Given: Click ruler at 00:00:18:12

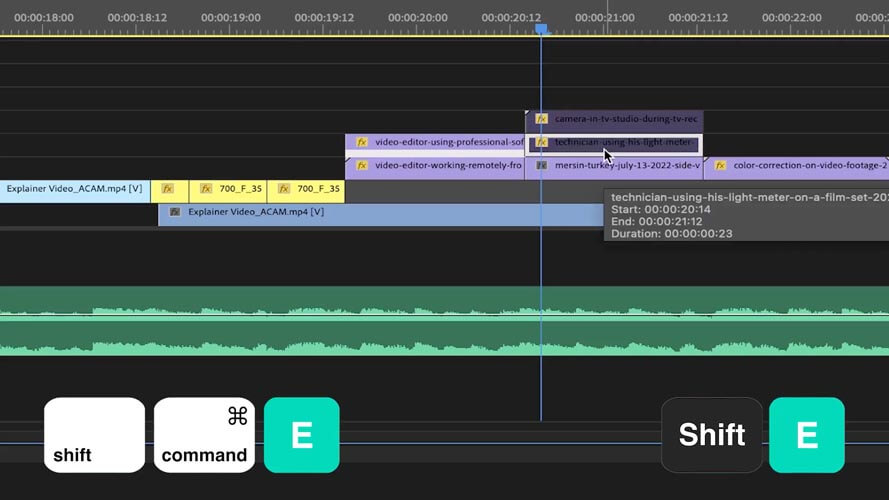Looking at the screenshot, I should [x=137, y=18].
